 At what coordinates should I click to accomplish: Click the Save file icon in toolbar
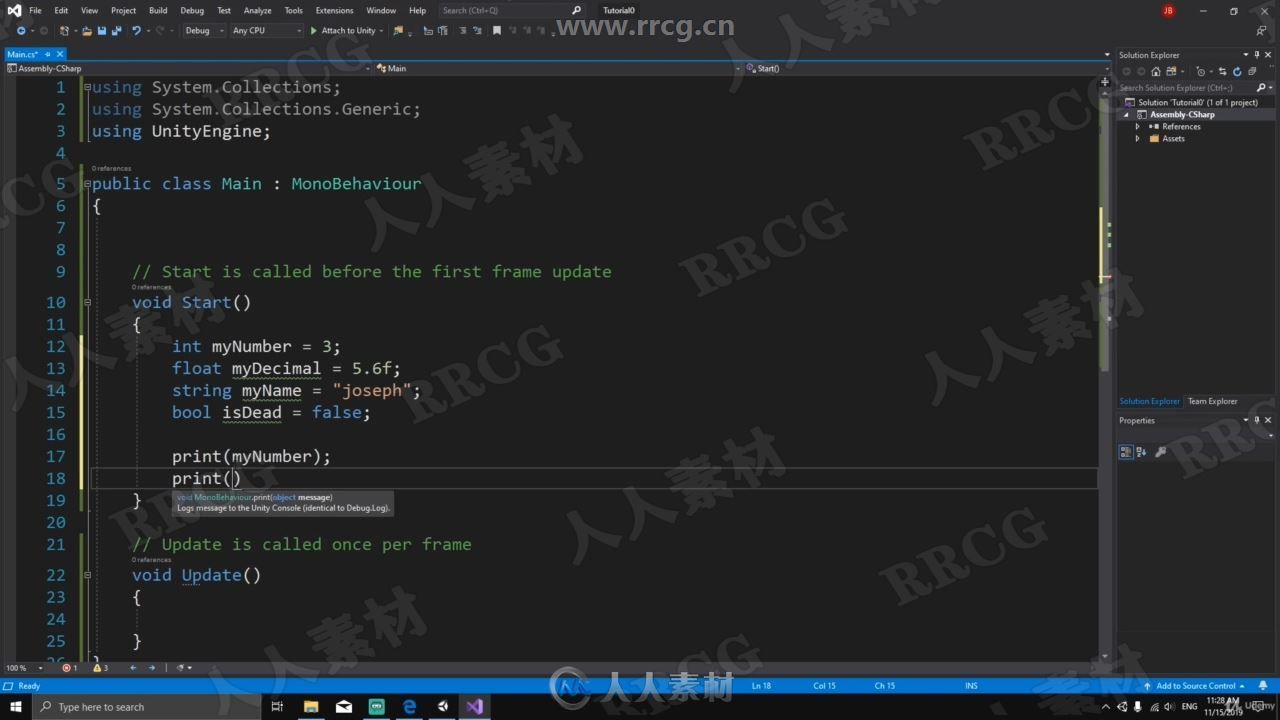point(102,31)
